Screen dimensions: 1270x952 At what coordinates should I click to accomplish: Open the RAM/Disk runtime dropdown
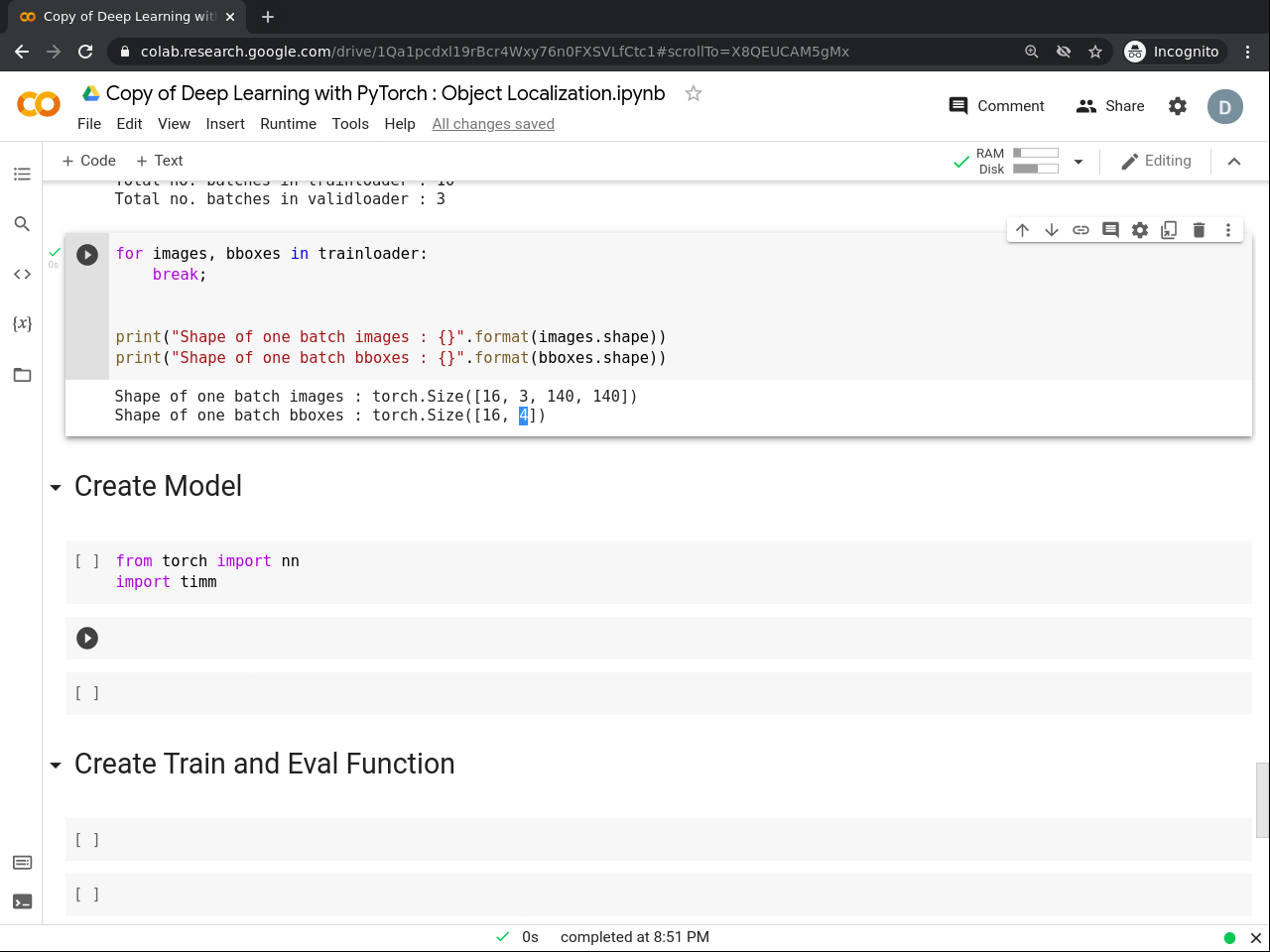(x=1079, y=162)
